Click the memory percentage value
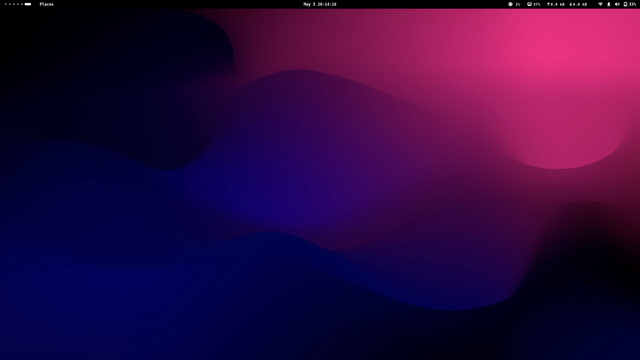 pos(536,4)
